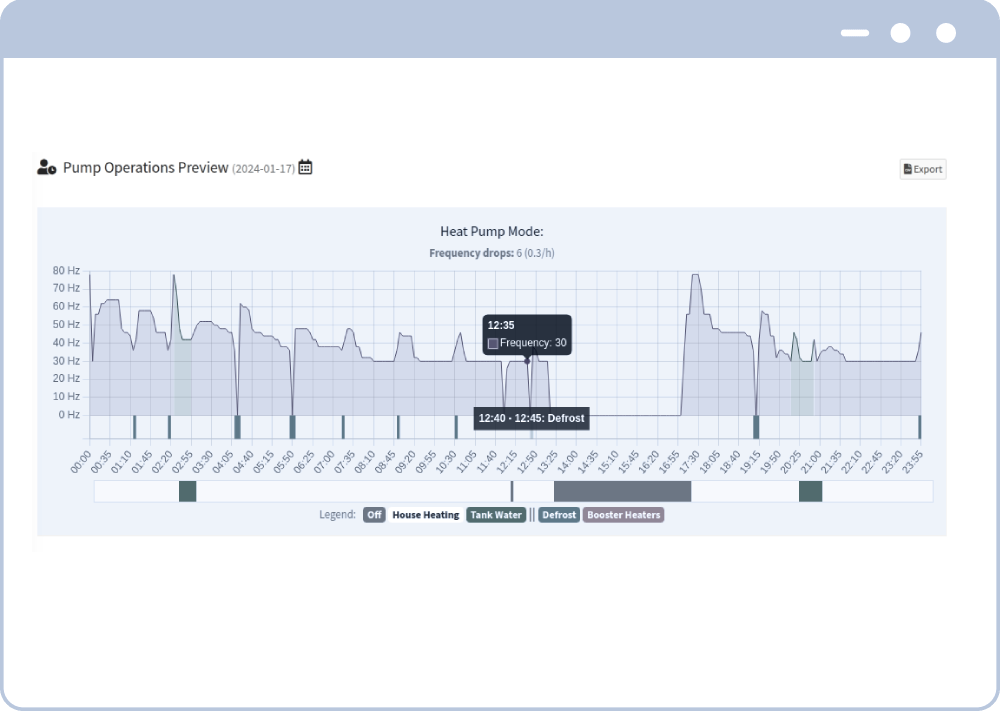Click first Tank Water block in mode bar
1000x712 pixels.
pyautogui.click(x=187, y=491)
